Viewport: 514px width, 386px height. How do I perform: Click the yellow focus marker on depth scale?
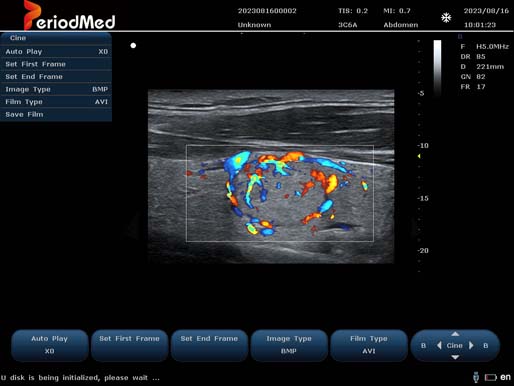(419, 156)
